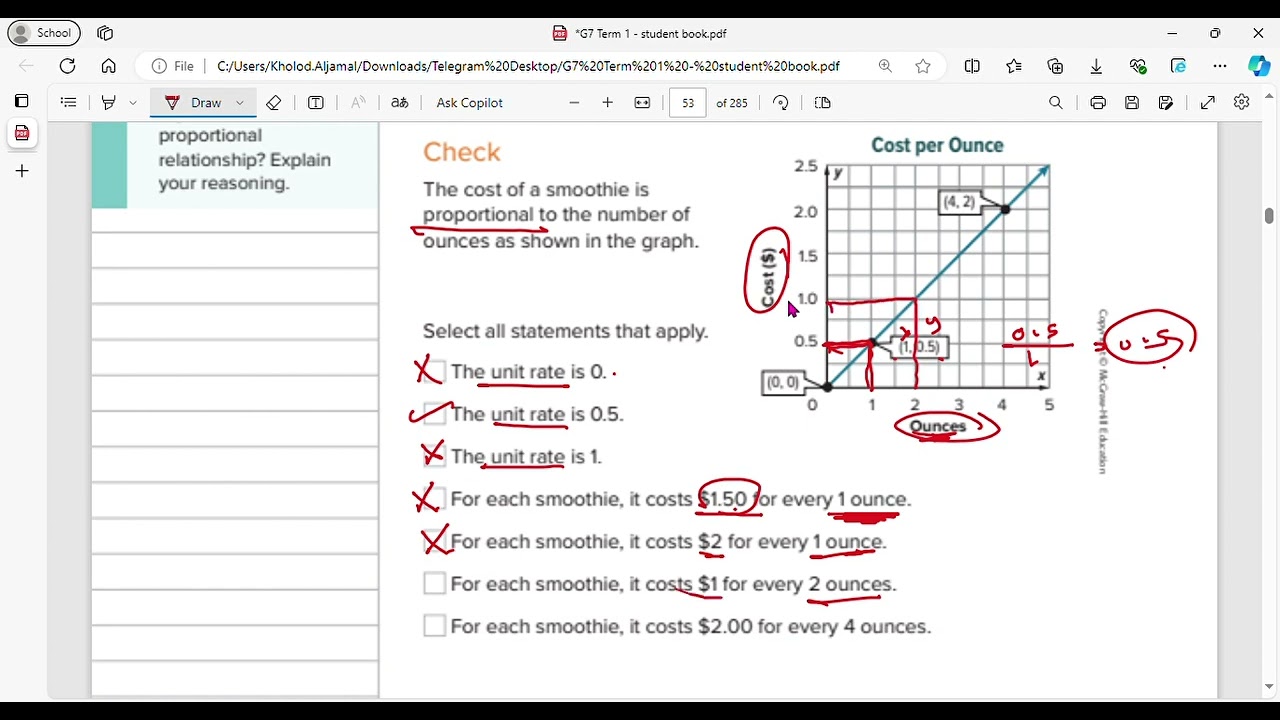Open the Copilot sidebar
Image resolution: width=1280 pixels, height=720 pixels.
[x=1259, y=66]
